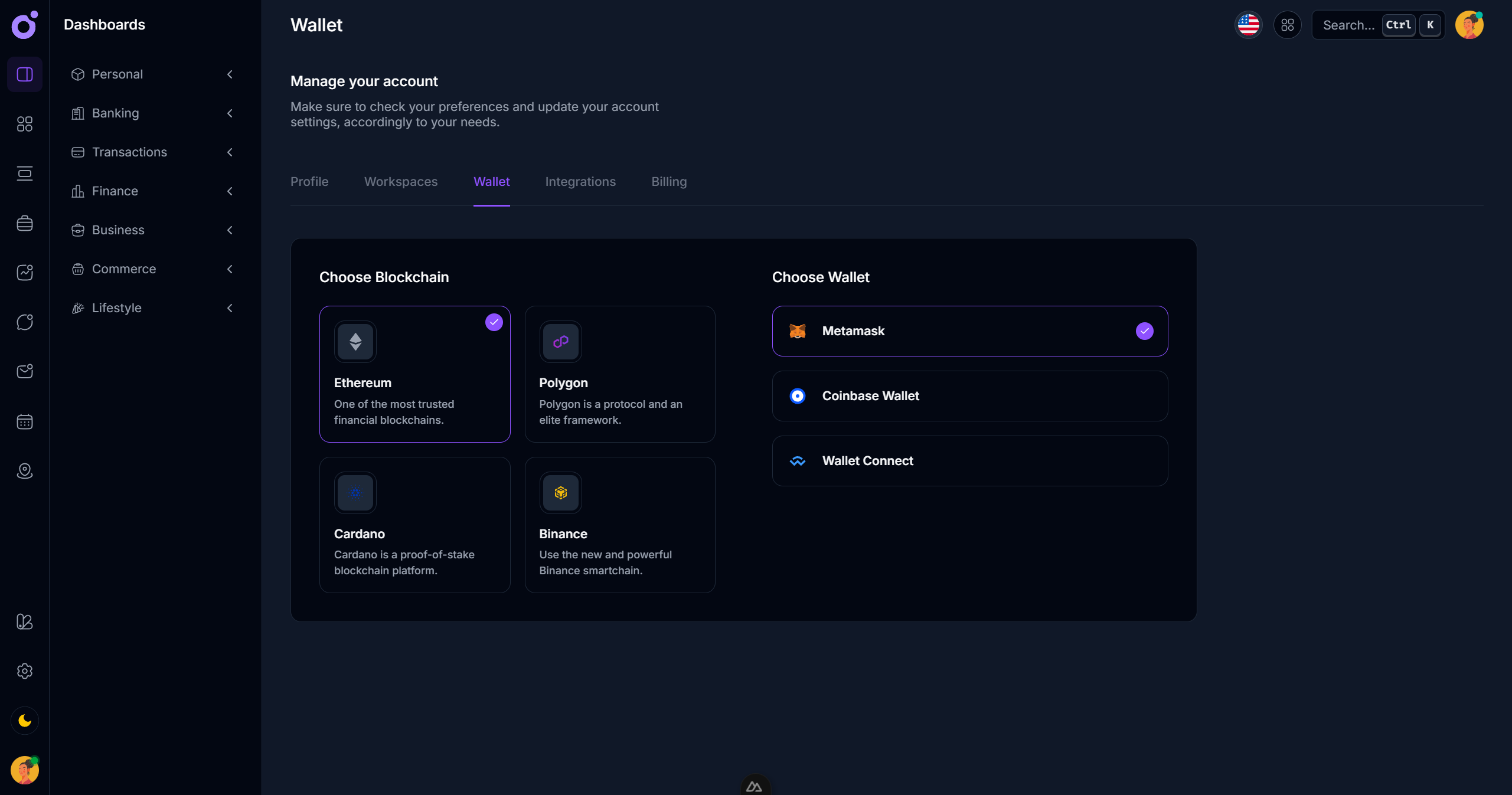Collapse the Banking sidebar section

[230, 113]
